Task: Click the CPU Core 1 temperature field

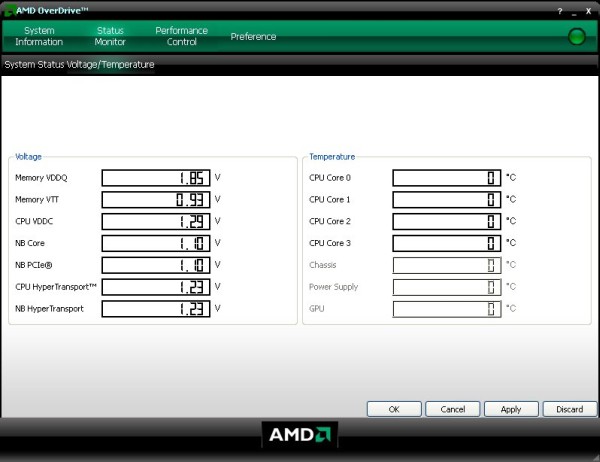Action: pyautogui.click(x=447, y=200)
